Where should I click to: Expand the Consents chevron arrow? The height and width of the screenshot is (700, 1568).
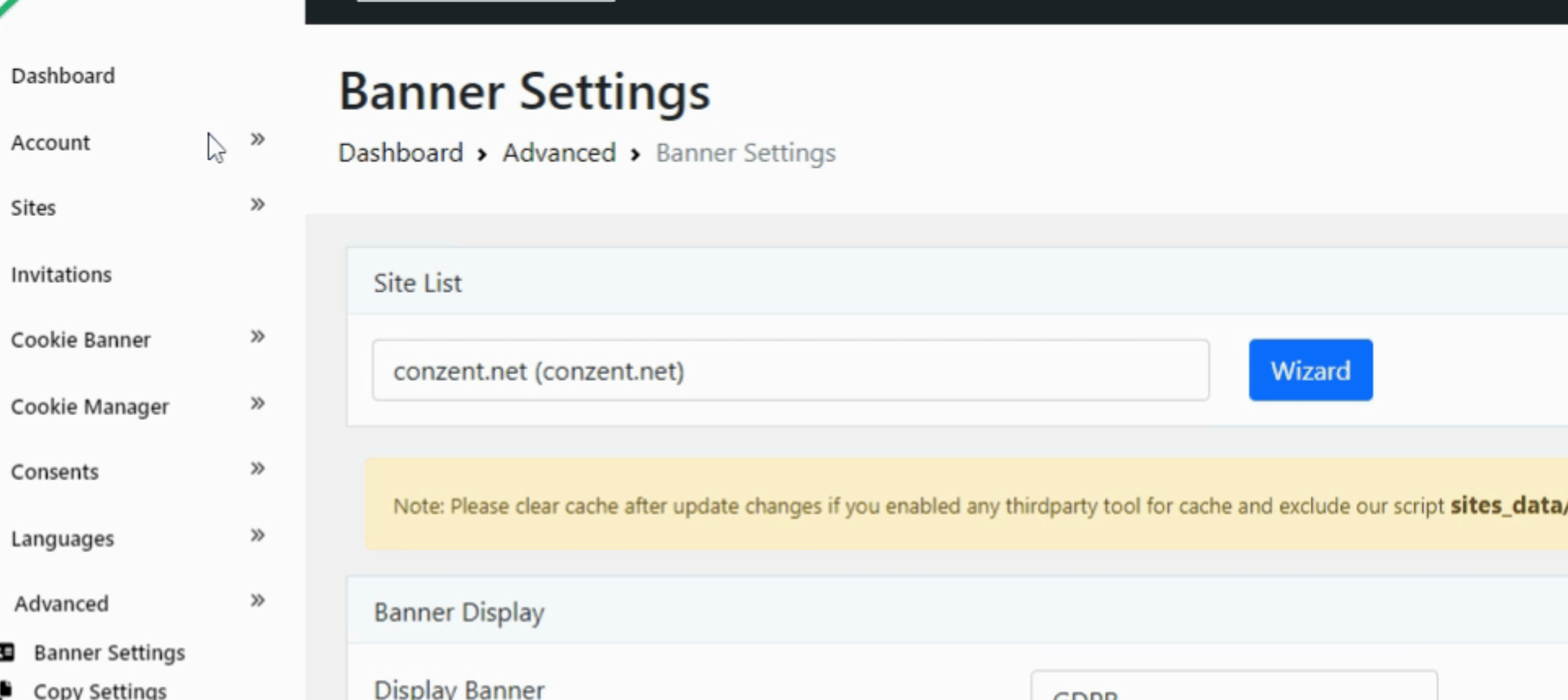point(257,468)
